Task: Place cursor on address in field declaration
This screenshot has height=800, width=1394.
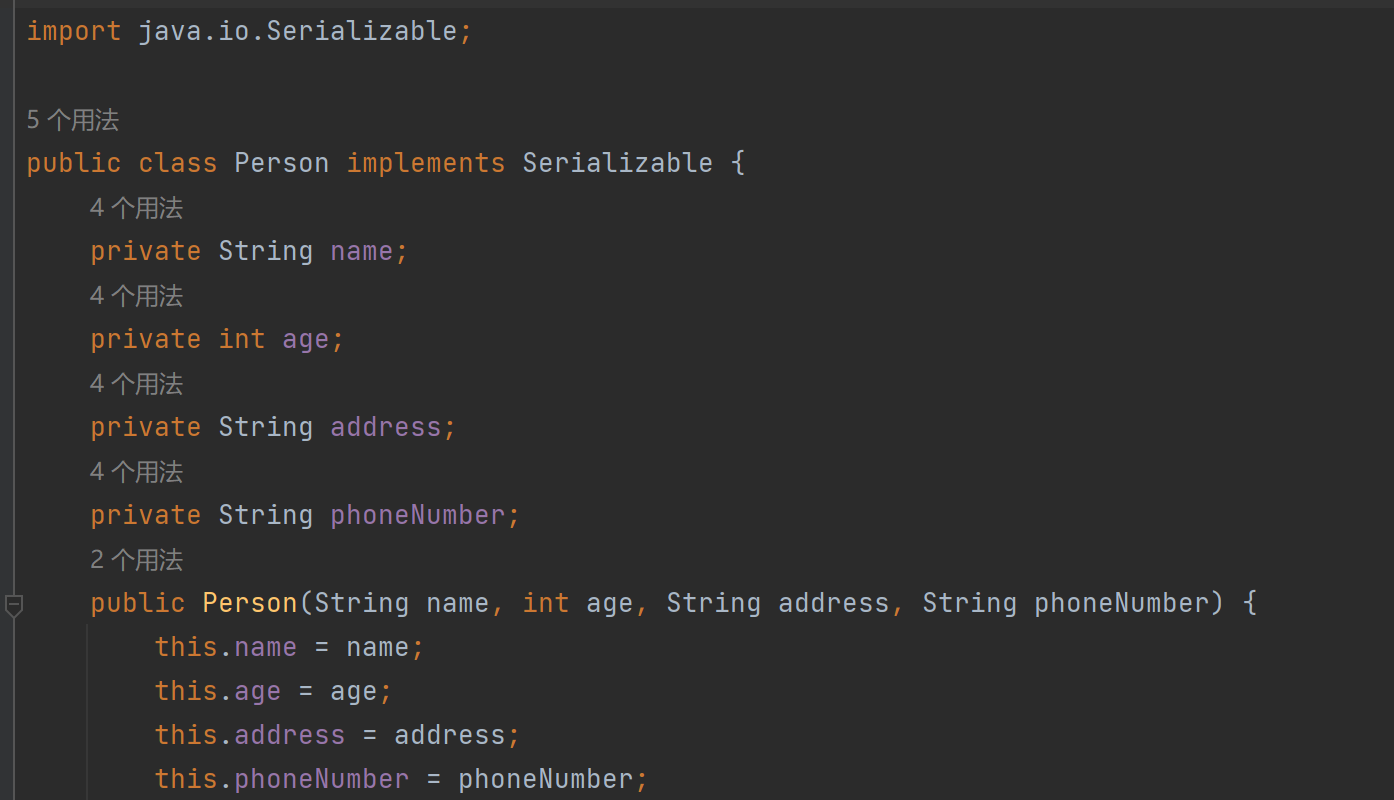Action: [385, 427]
